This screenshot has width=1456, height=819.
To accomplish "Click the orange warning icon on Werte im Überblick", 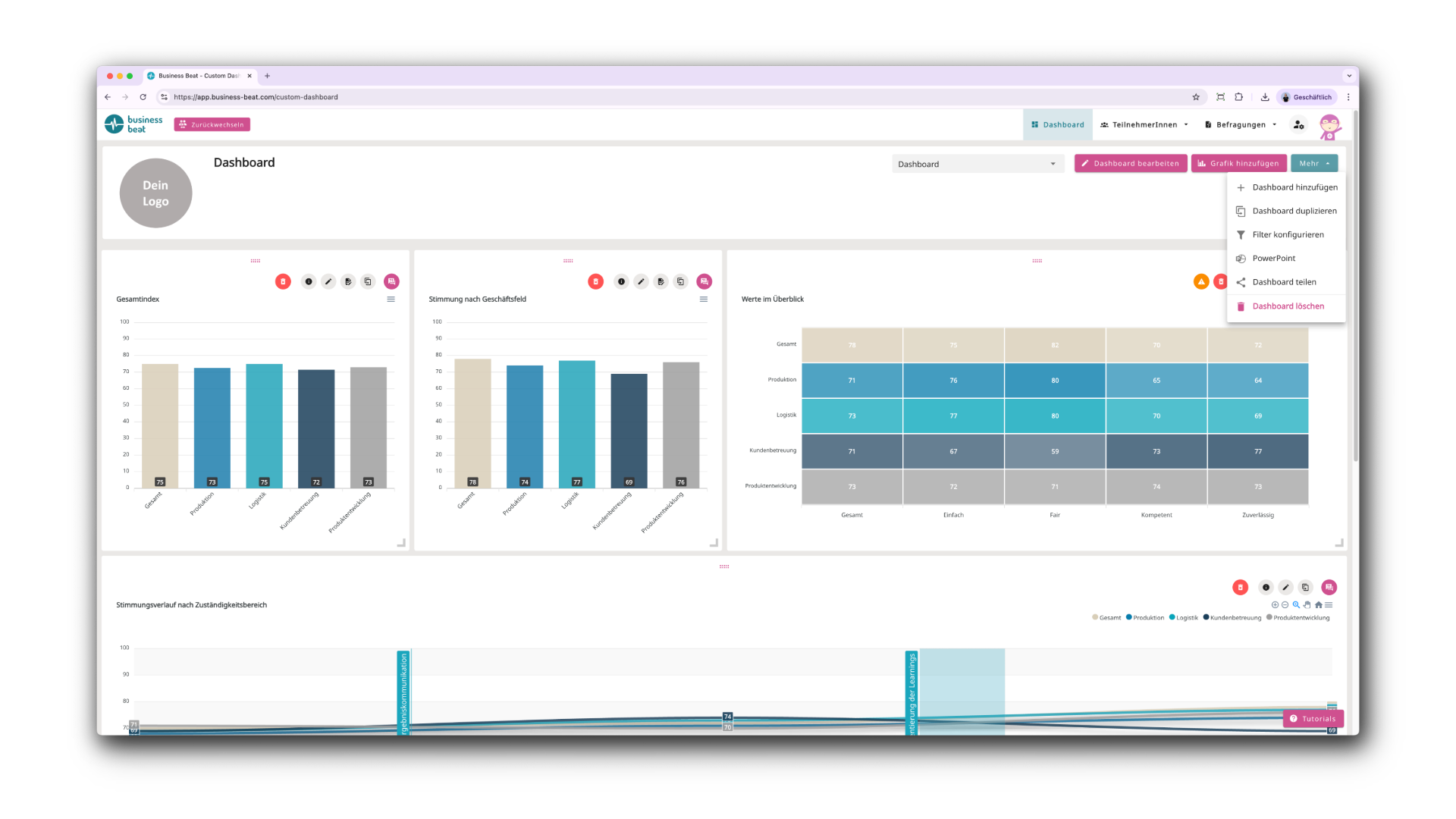I will (x=1201, y=281).
